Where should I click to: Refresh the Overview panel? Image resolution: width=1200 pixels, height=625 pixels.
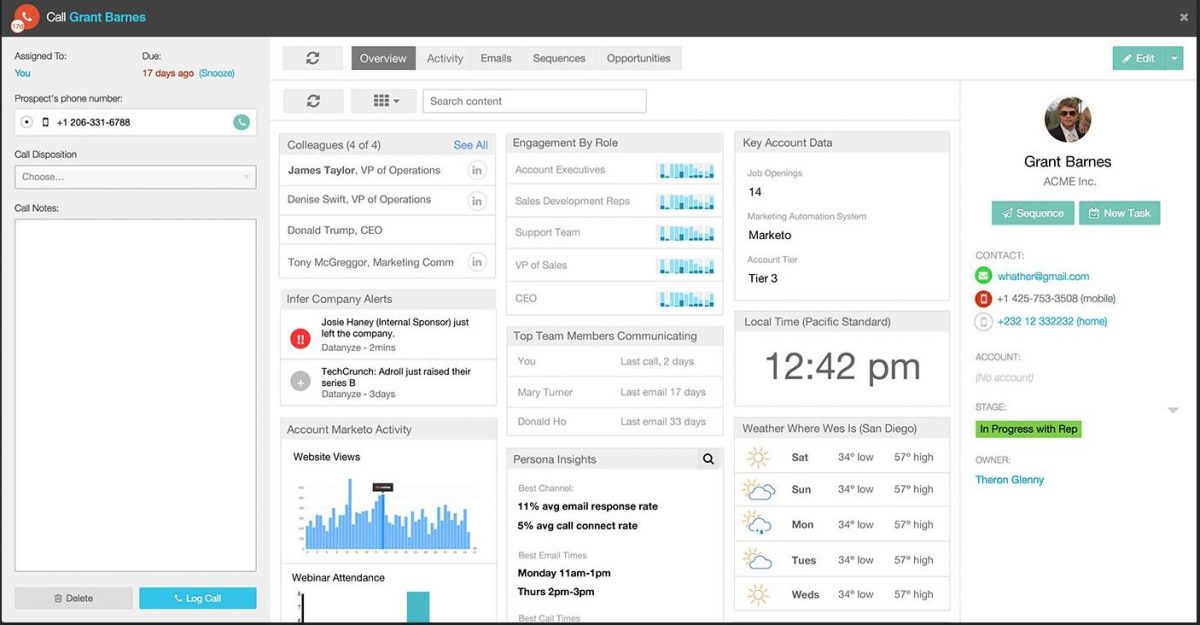pos(312,58)
